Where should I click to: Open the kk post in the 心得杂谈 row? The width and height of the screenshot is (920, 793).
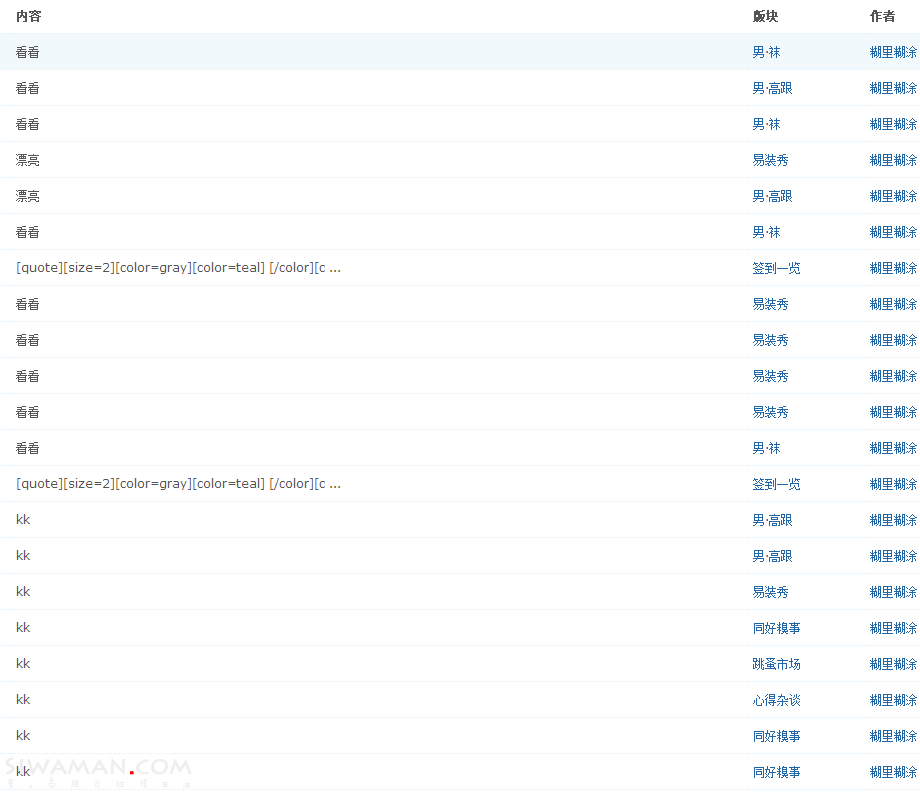23,700
